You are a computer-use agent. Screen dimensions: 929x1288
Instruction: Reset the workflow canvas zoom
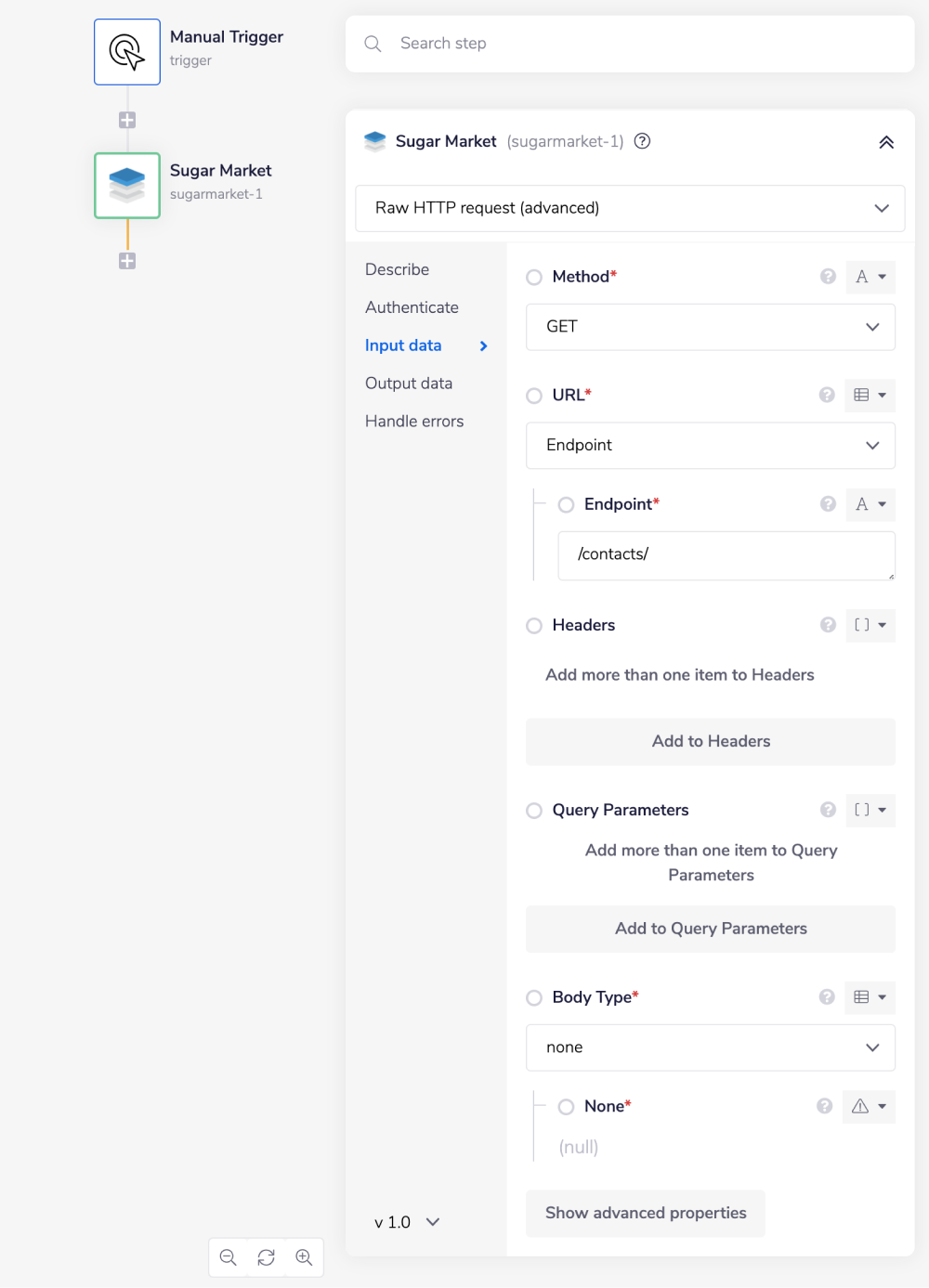pos(266,1257)
